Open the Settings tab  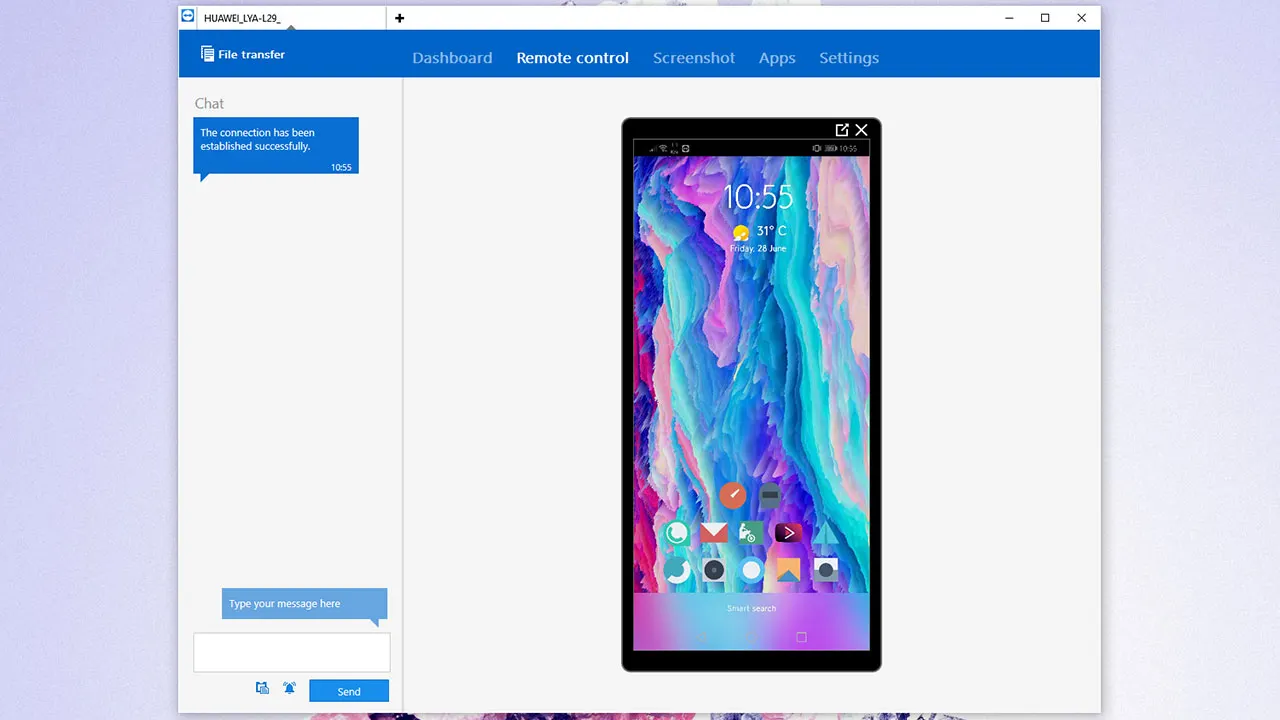click(849, 58)
